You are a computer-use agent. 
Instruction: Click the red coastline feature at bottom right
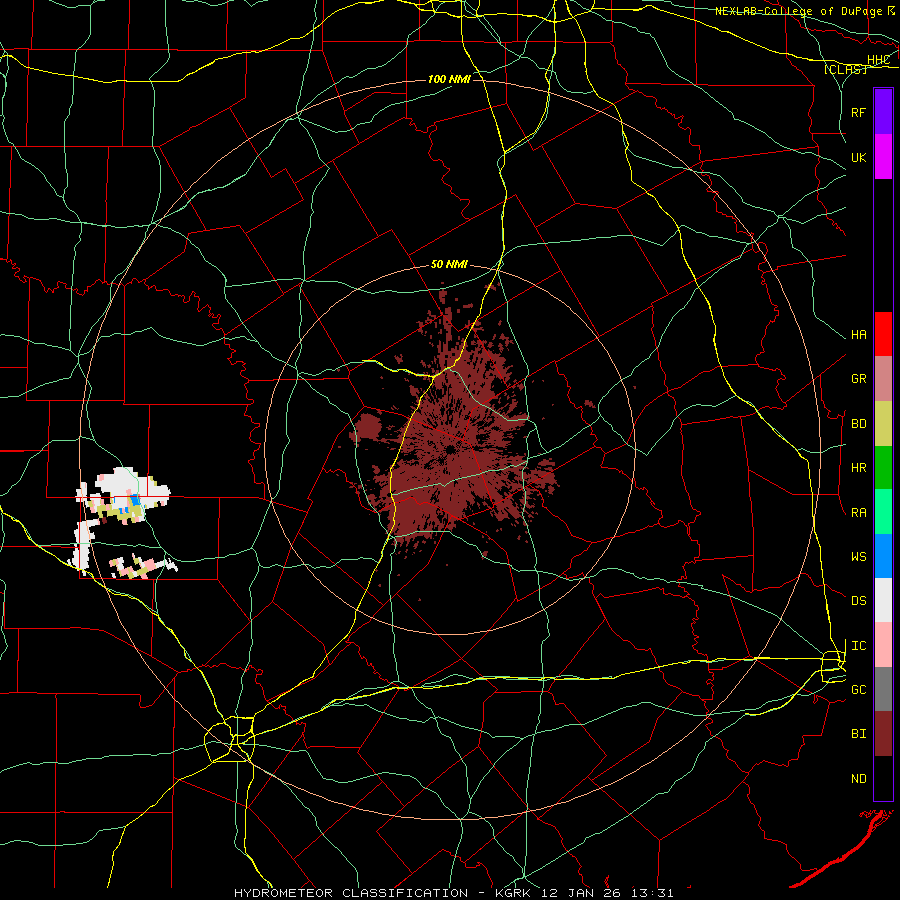pyautogui.click(x=841, y=849)
